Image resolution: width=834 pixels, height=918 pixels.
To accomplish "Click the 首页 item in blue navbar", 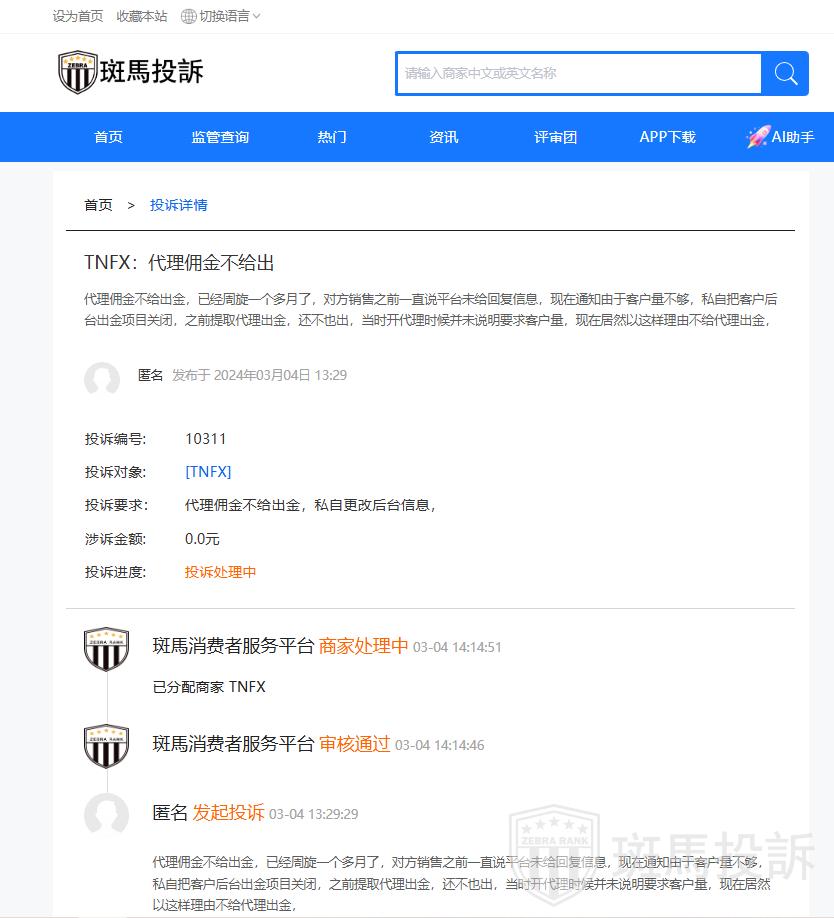I will (x=108, y=137).
